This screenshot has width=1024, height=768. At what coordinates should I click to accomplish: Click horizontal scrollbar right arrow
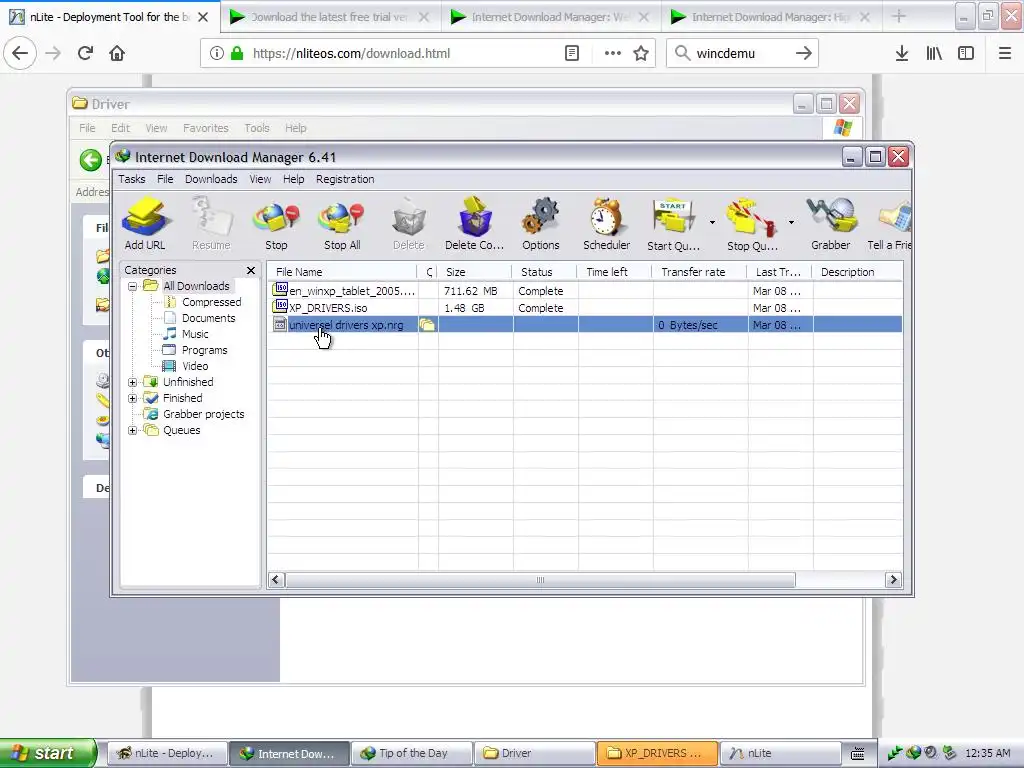tap(893, 580)
